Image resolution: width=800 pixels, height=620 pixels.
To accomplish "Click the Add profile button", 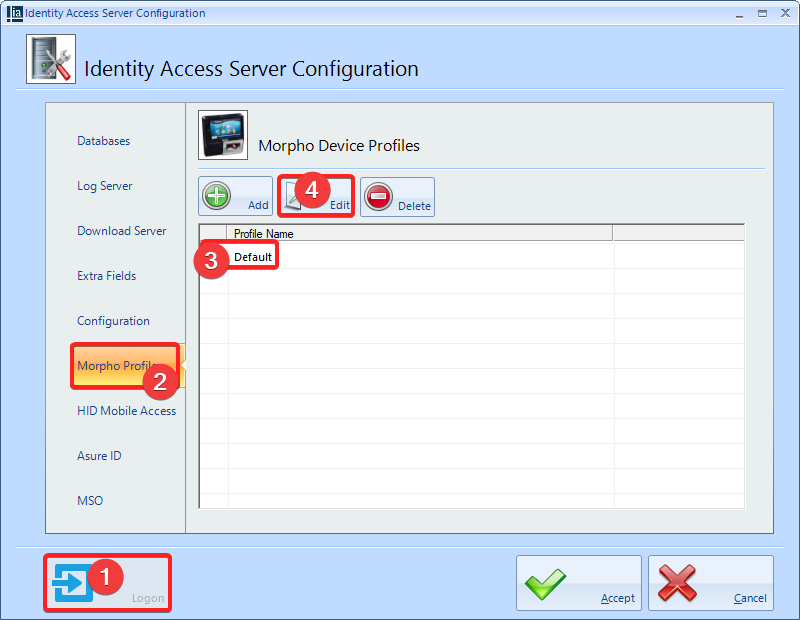I will pyautogui.click(x=236, y=196).
